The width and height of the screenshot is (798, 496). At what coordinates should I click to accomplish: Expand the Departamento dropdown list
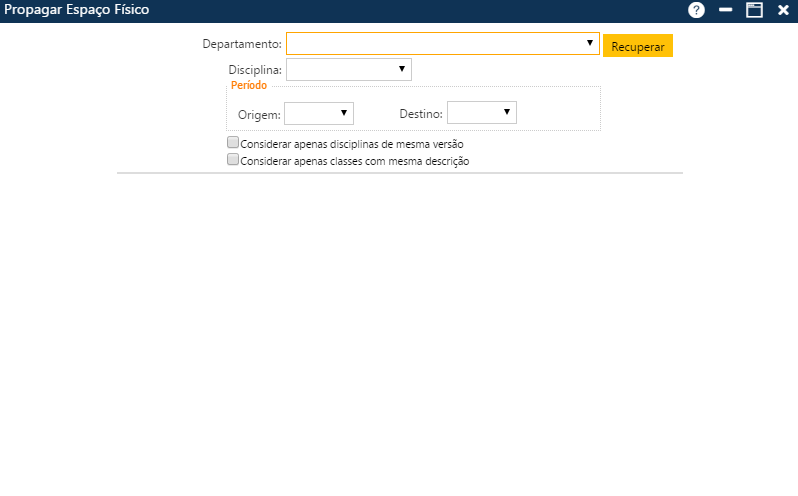coord(442,44)
